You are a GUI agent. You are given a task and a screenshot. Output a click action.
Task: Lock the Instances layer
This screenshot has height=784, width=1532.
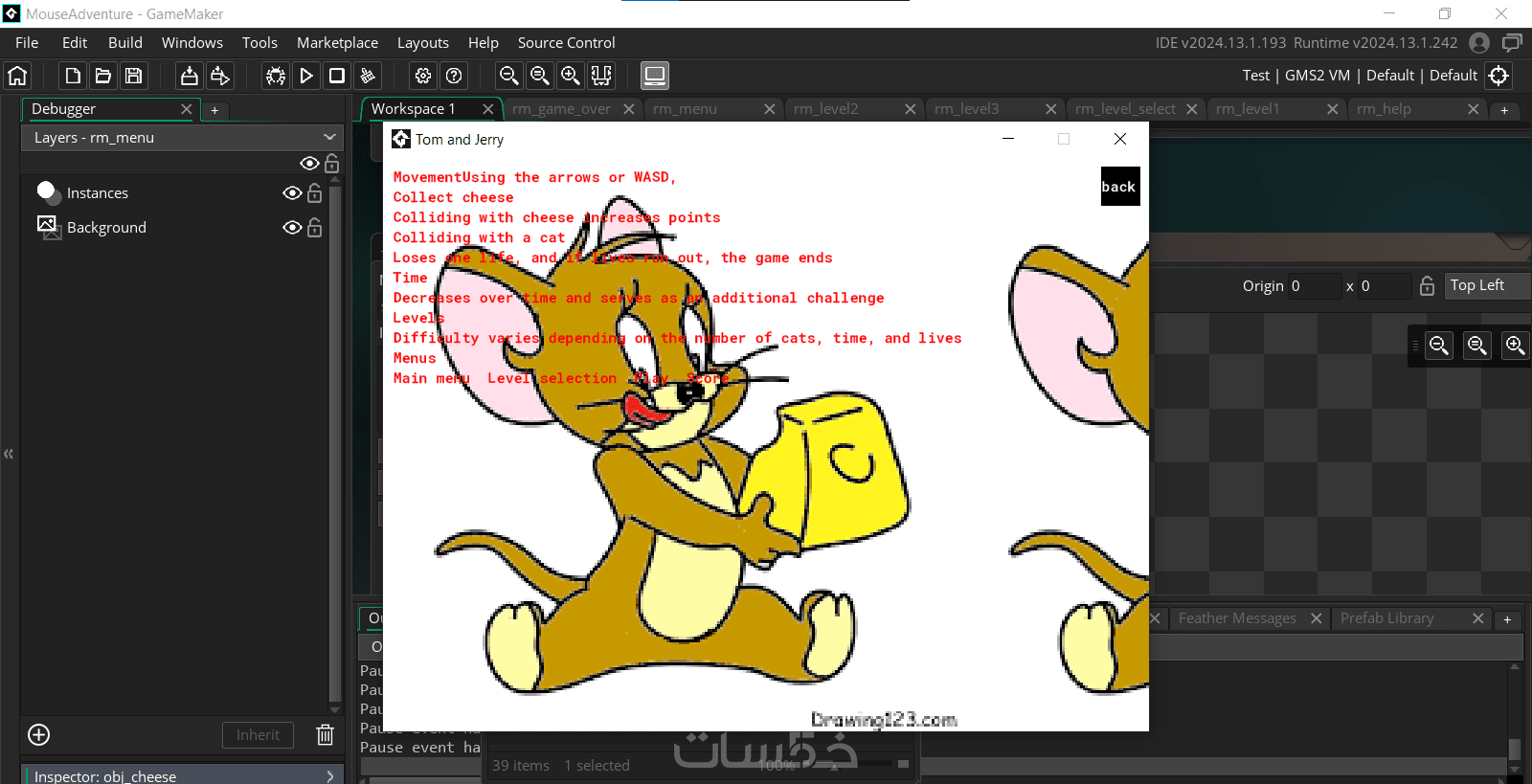click(315, 193)
